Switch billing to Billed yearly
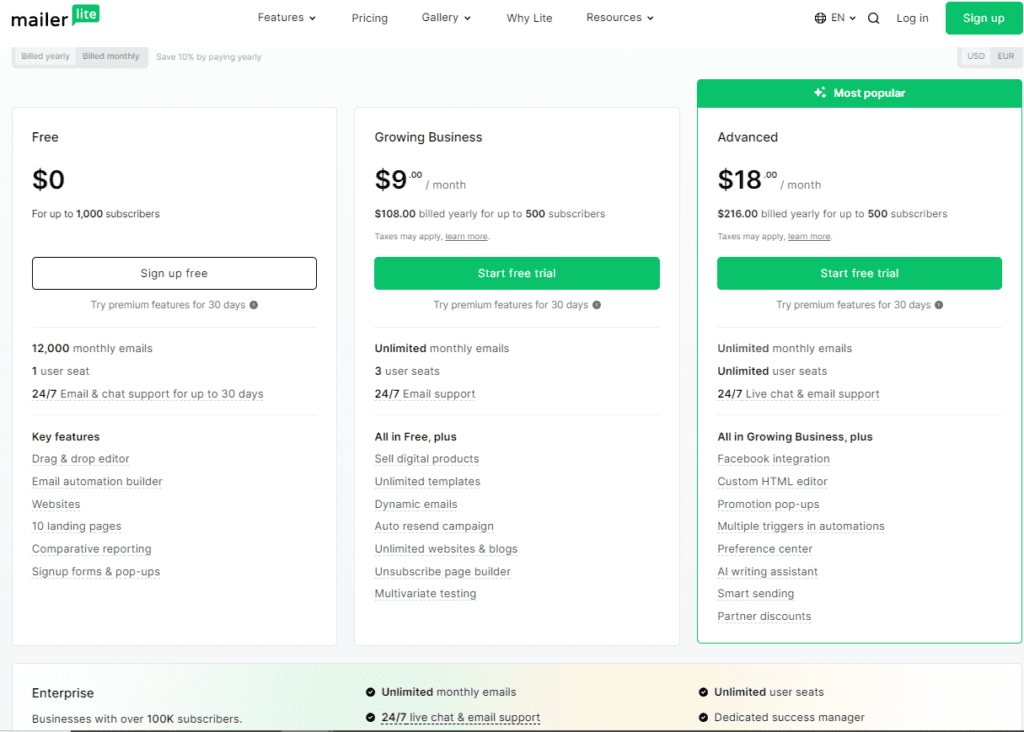 click(x=46, y=56)
